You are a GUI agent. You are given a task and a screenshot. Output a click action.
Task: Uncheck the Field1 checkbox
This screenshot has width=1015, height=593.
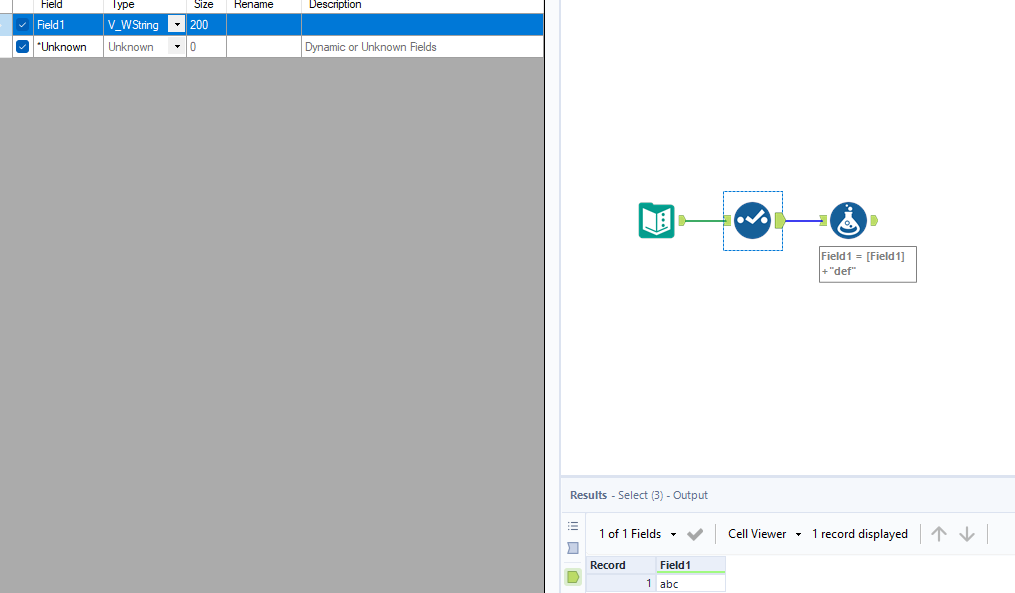[x=21, y=24]
